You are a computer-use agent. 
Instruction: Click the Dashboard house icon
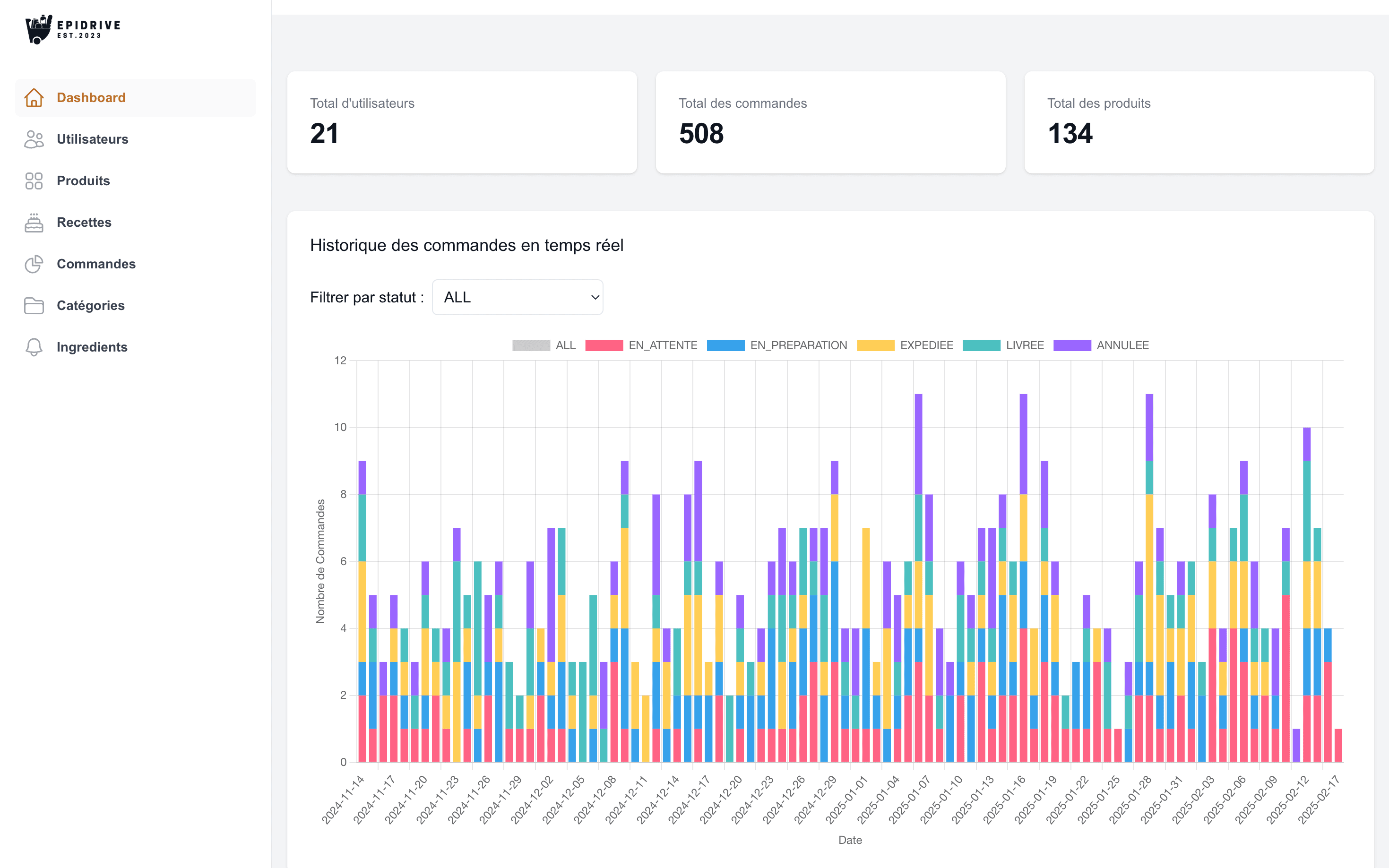[34, 98]
